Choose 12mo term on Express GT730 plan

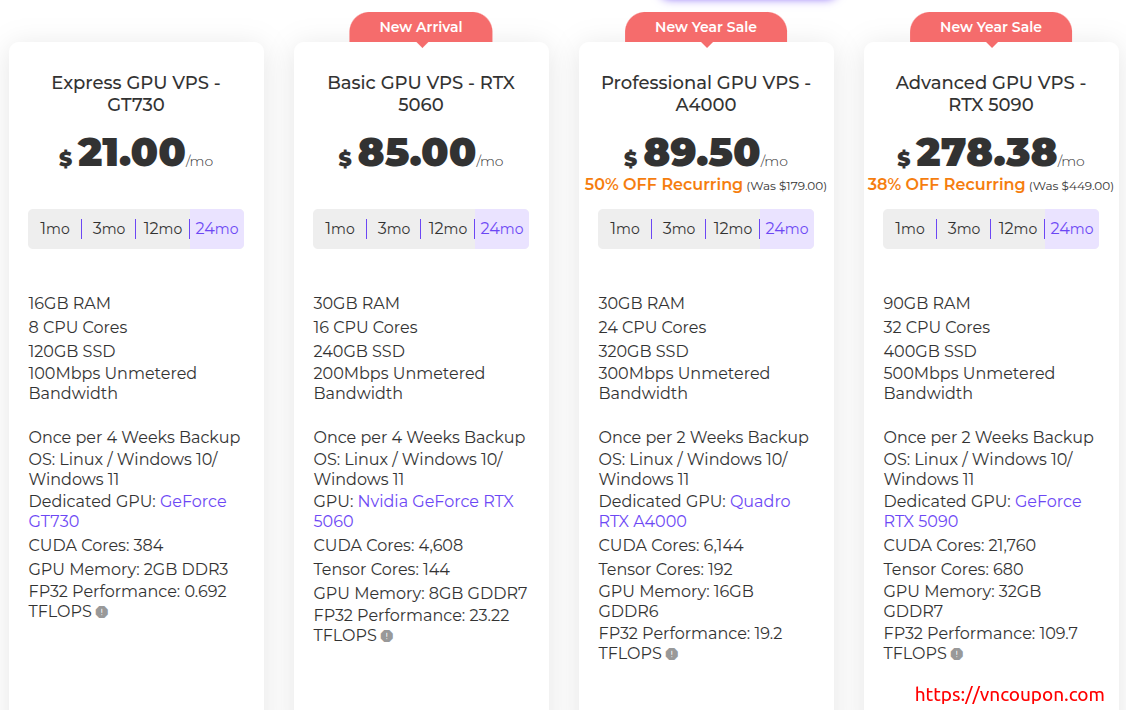[x=162, y=229]
